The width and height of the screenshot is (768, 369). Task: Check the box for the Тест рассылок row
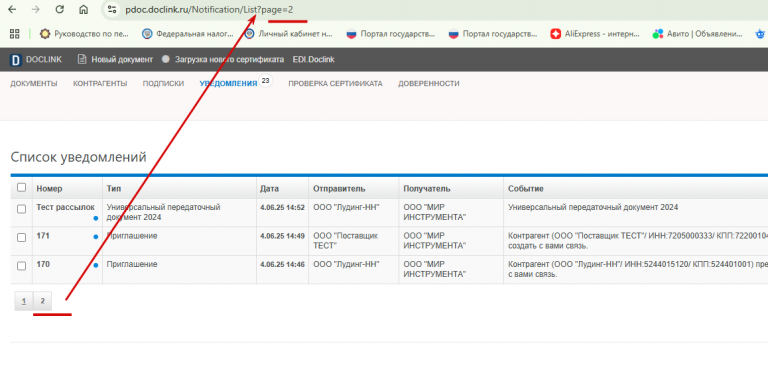(x=22, y=209)
